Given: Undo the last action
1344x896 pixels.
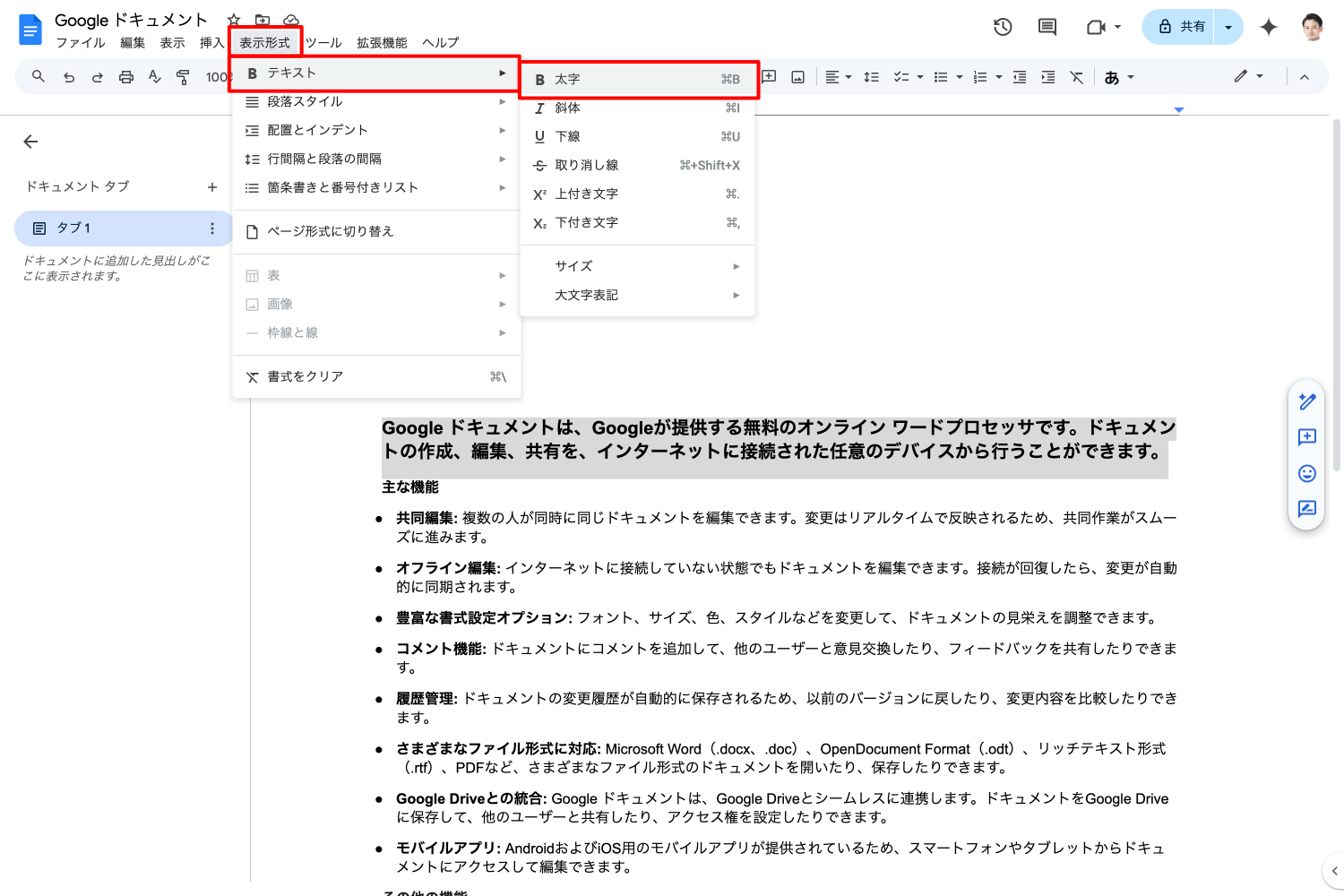Looking at the screenshot, I should pos(68,77).
